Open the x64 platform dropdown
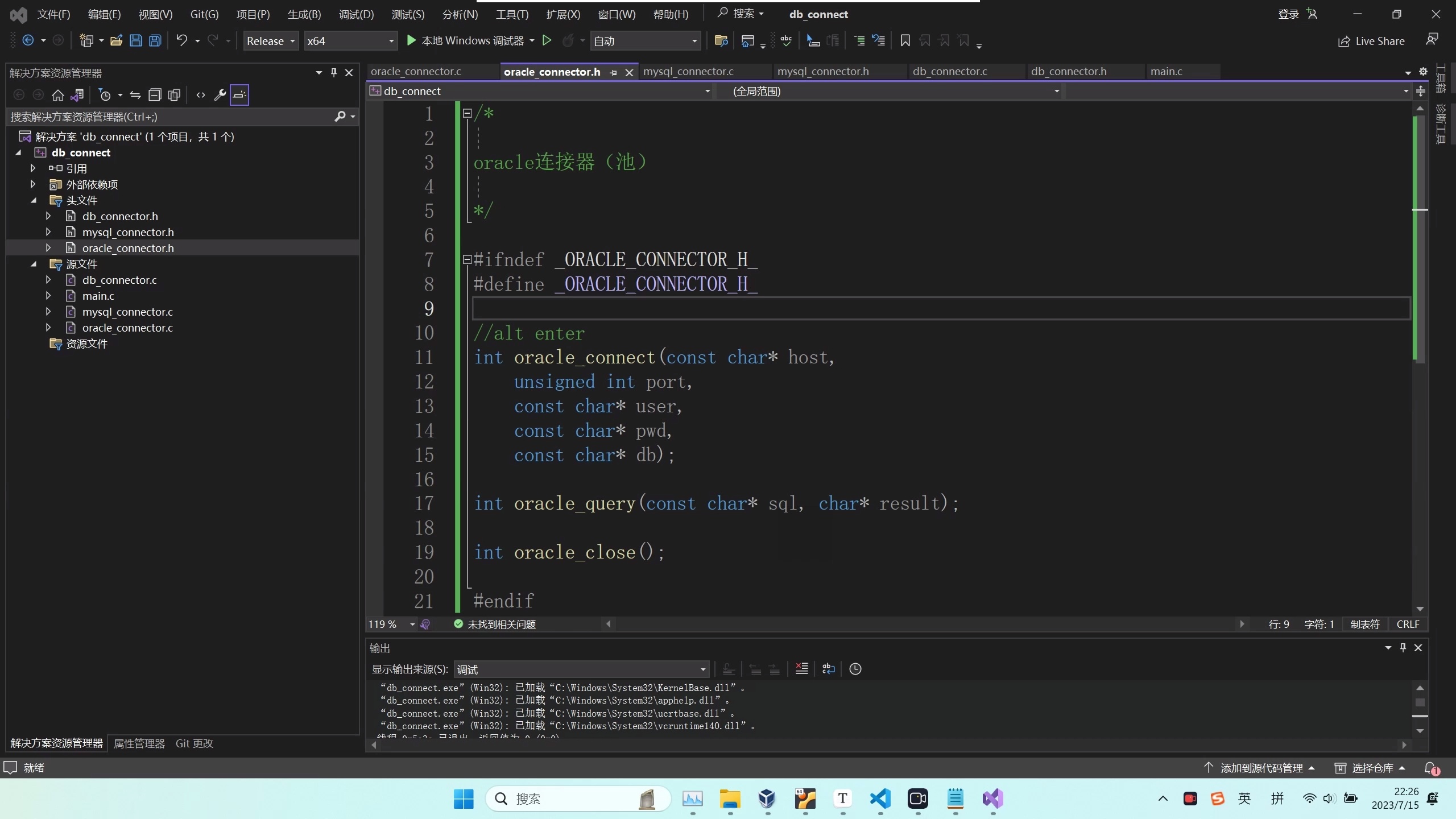 [350, 41]
